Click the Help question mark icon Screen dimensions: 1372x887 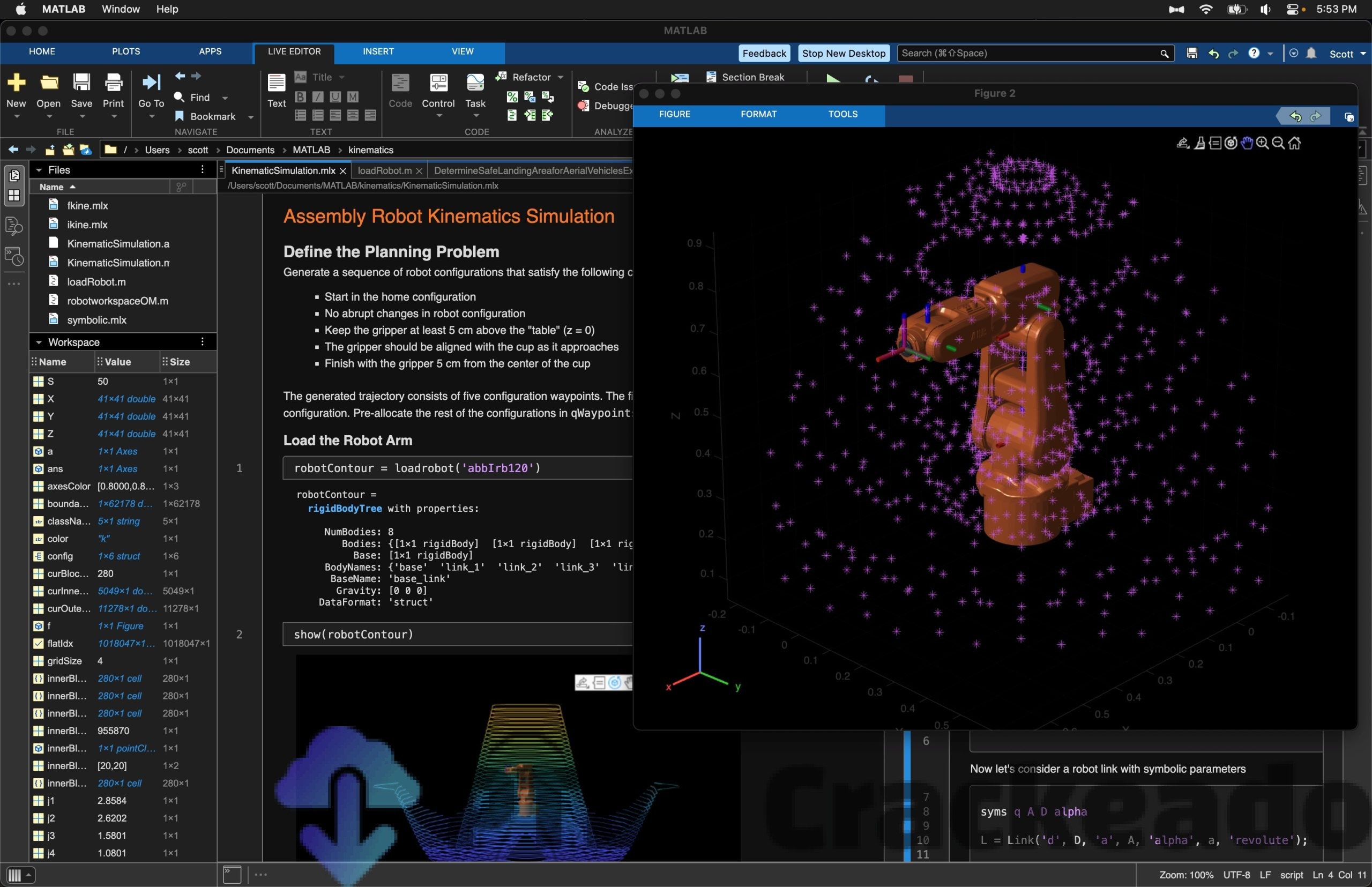pos(1254,53)
